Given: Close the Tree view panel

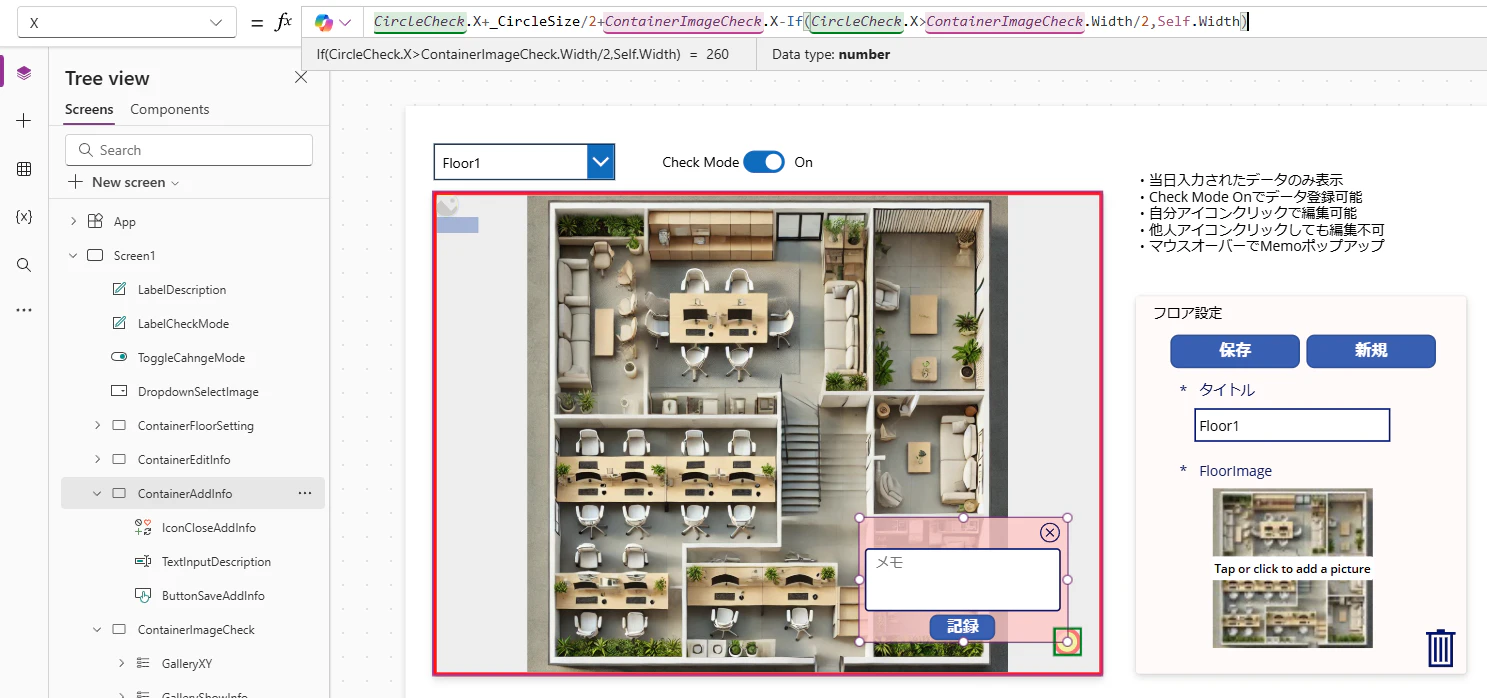Looking at the screenshot, I should [301, 77].
